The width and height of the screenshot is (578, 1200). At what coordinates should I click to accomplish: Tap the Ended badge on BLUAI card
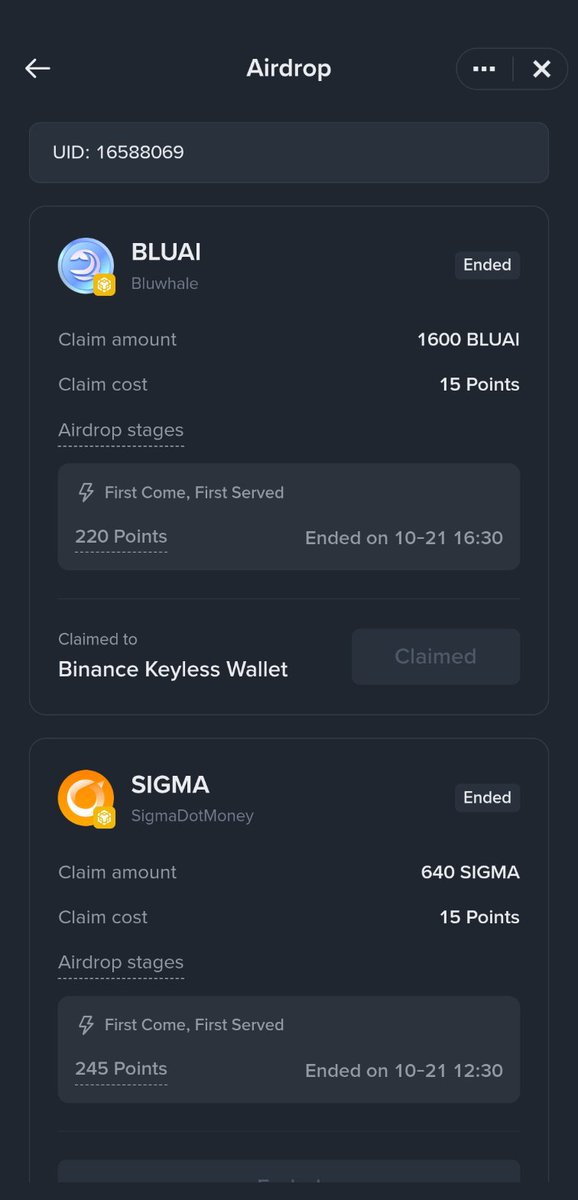click(x=487, y=265)
